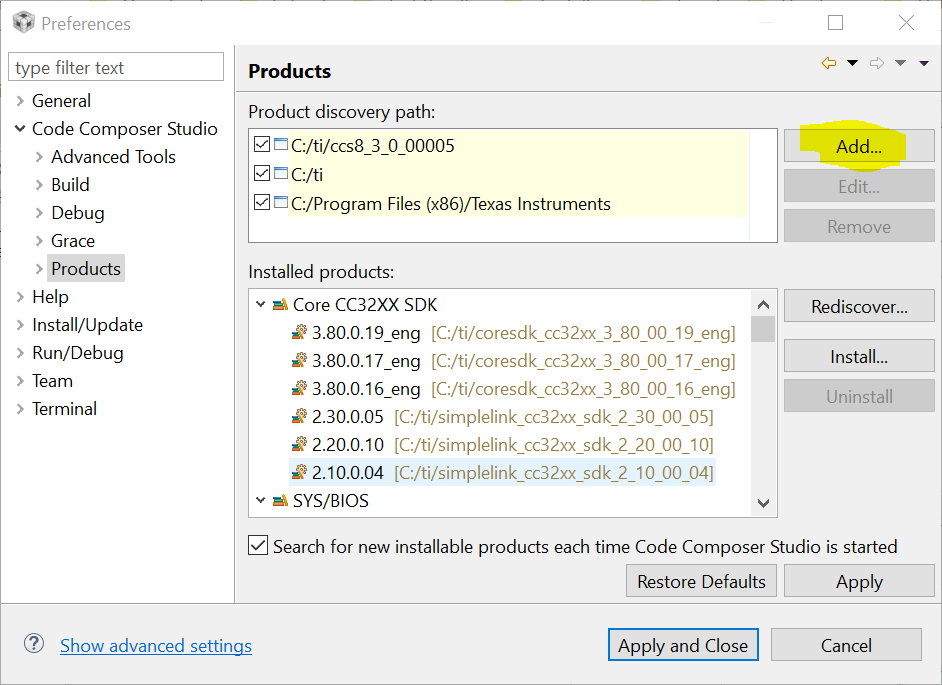Expand the Run/Debug preferences category
The height and width of the screenshot is (685, 942).
(x=20, y=353)
